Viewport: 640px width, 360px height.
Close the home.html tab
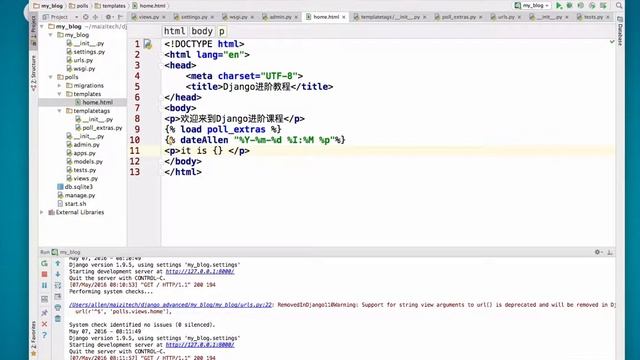pos(344,17)
